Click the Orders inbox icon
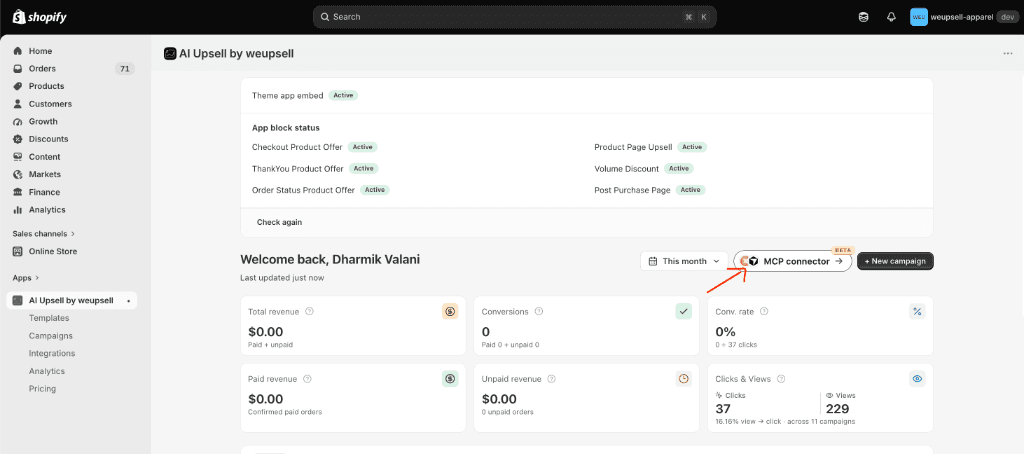Image resolution: width=1024 pixels, height=454 pixels. 18,69
